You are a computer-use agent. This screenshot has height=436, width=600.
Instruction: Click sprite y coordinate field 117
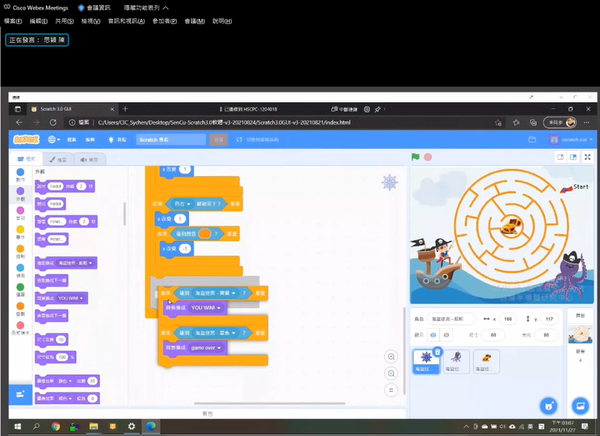click(549, 318)
